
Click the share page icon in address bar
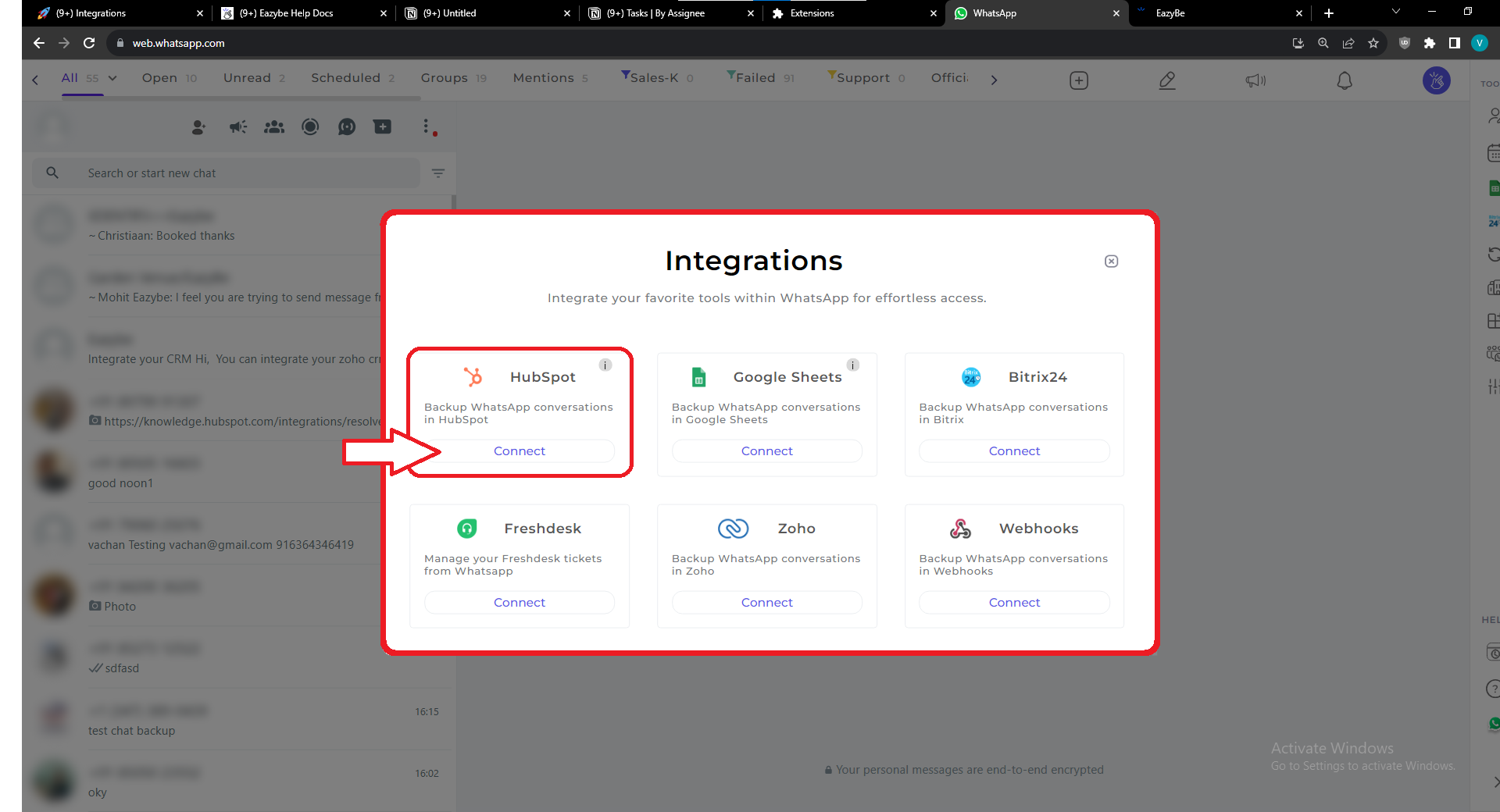[1348, 43]
